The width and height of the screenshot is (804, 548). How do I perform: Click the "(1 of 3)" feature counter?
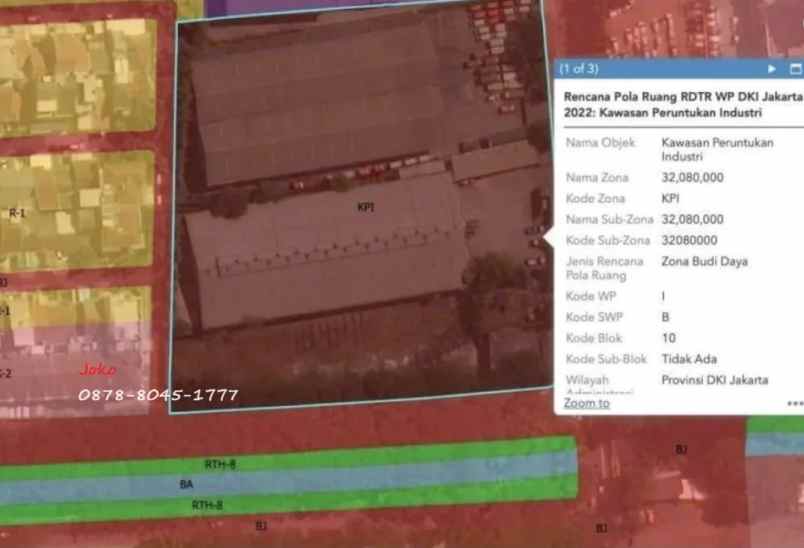coord(579,69)
